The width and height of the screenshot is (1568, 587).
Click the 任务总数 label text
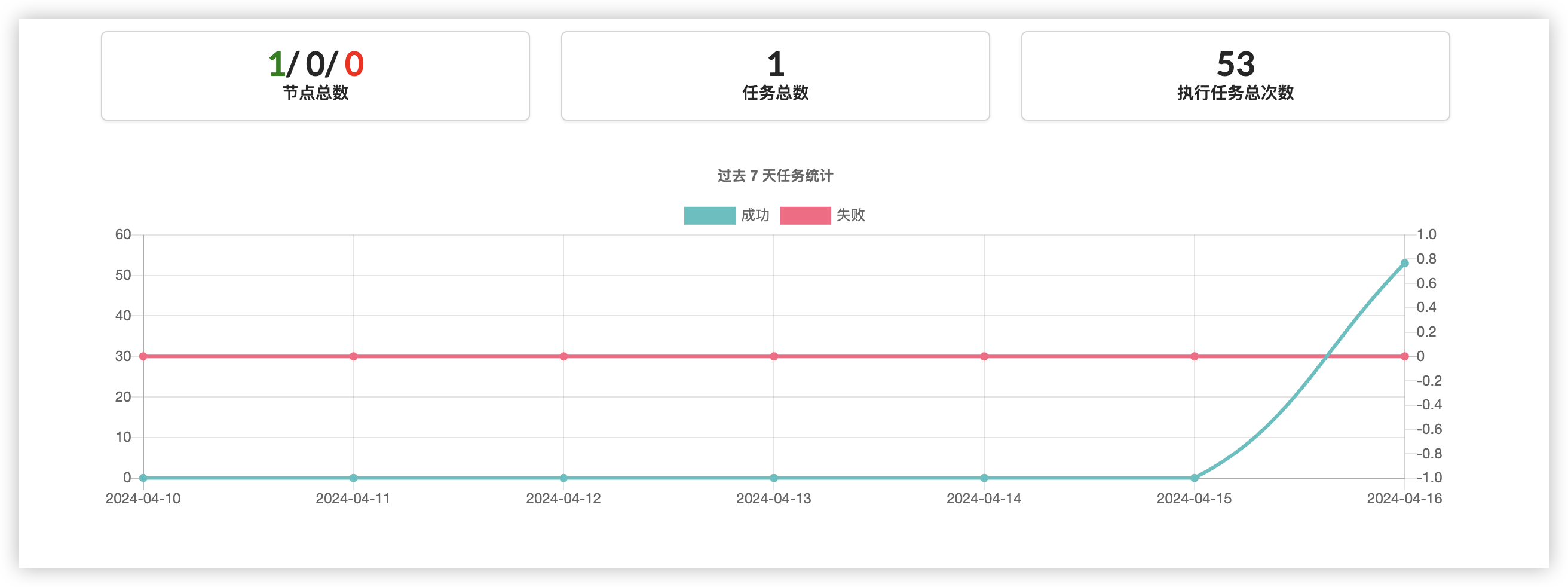pyautogui.click(x=776, y=93)
